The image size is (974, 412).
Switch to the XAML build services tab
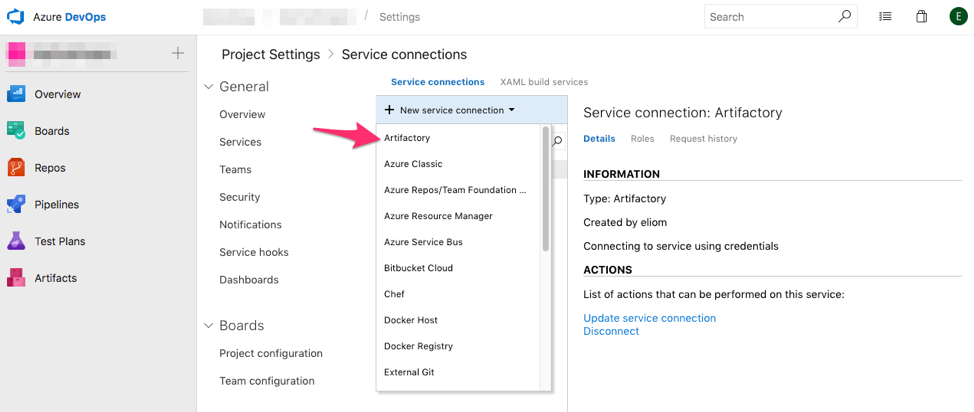(x=544, y=82)
